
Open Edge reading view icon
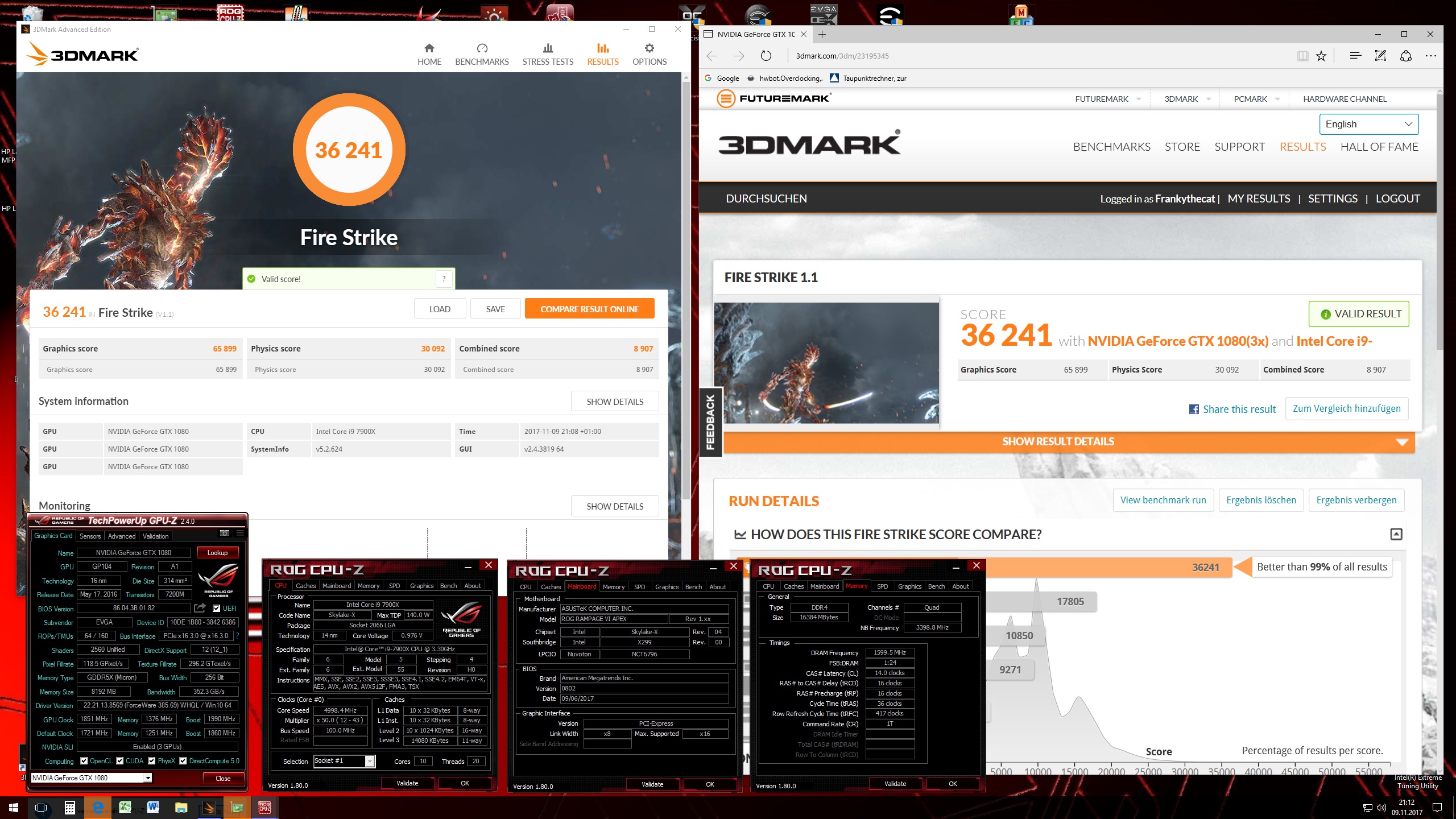(1302, 56)
